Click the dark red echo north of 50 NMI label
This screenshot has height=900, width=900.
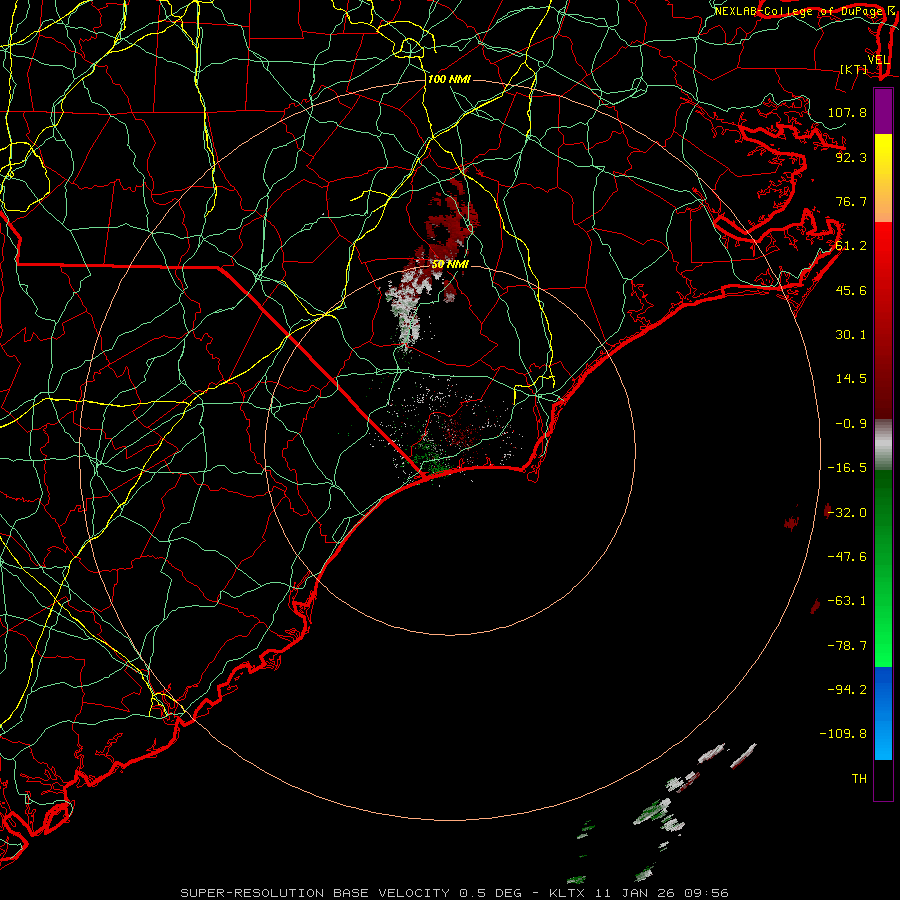point(451,221)
